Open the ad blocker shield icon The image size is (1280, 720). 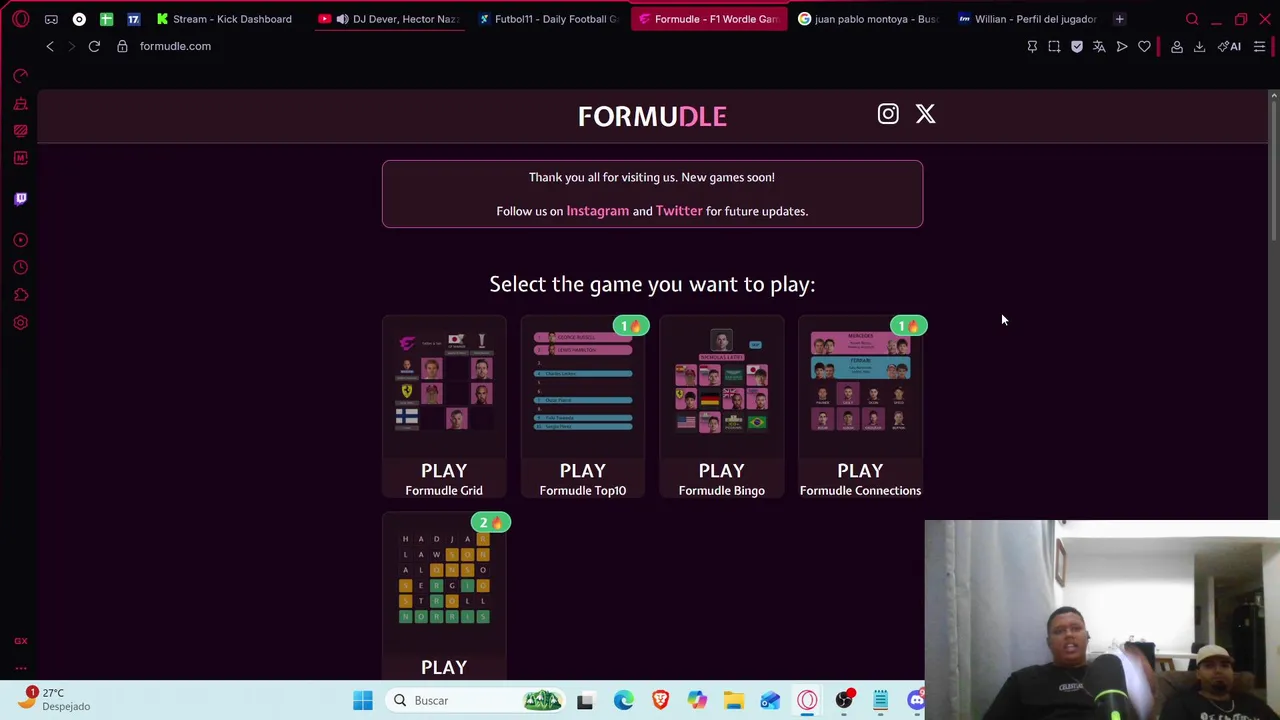[1077, 46]
